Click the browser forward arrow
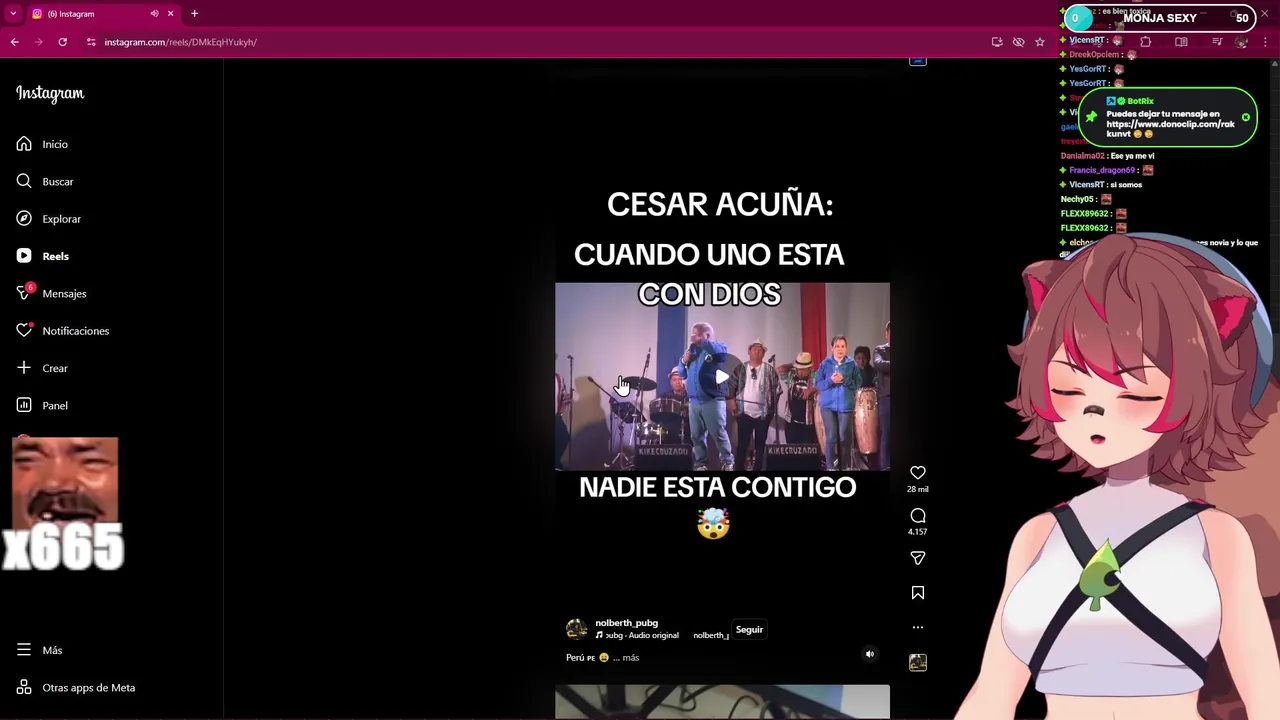1280x720 pixels. [x=39, y=42]
